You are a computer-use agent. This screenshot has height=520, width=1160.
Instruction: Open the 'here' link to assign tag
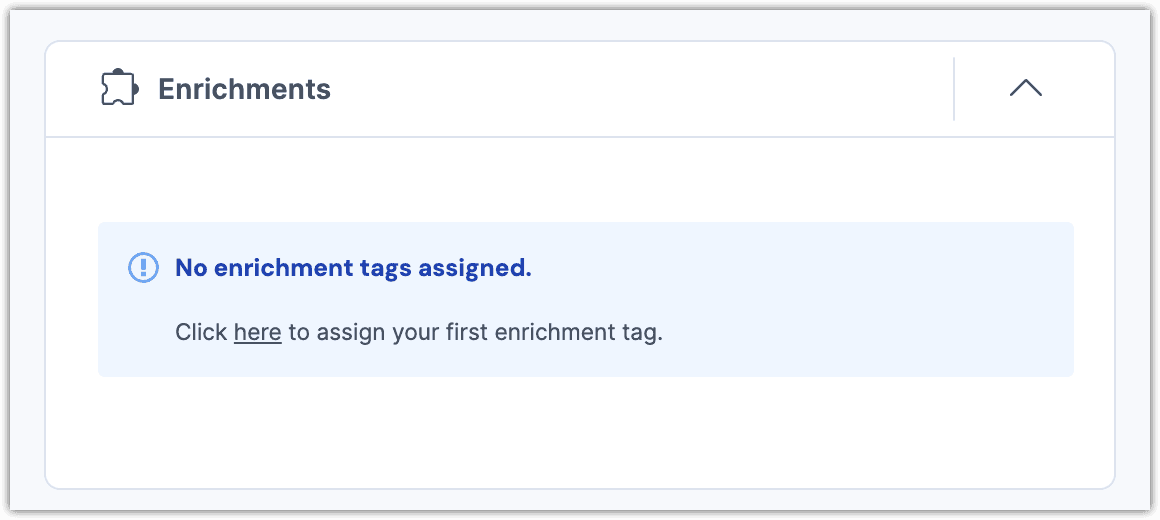(257, 332)
